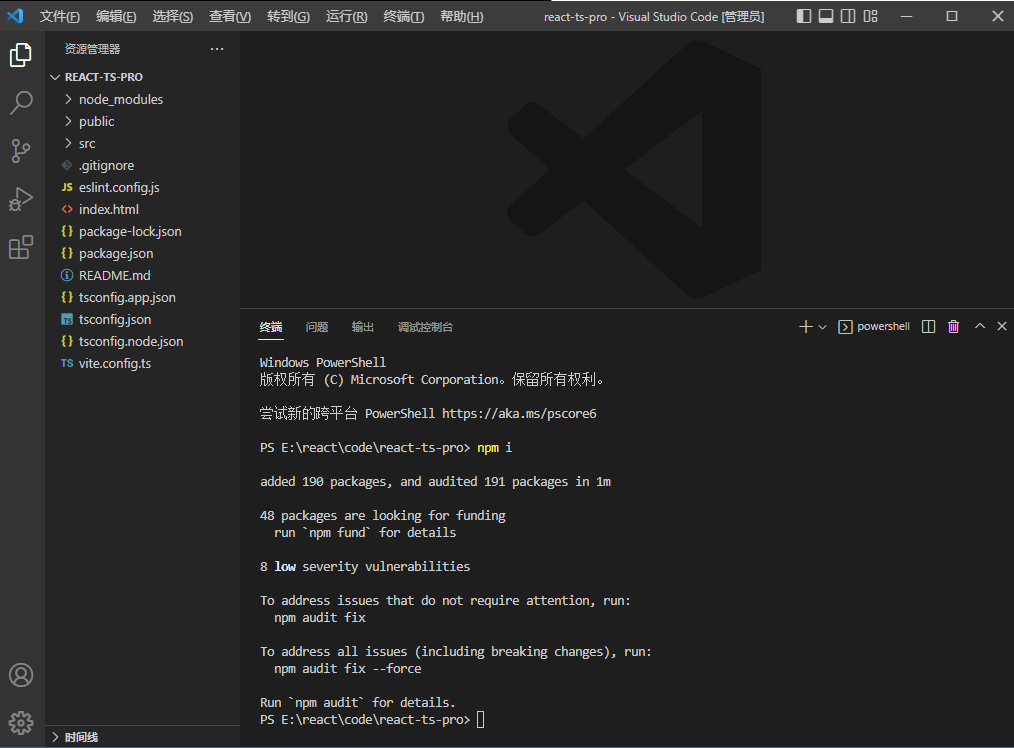Open the 查看(V) menu
The height and width of the screenshot is (748, 1014).
coord(230,16)
